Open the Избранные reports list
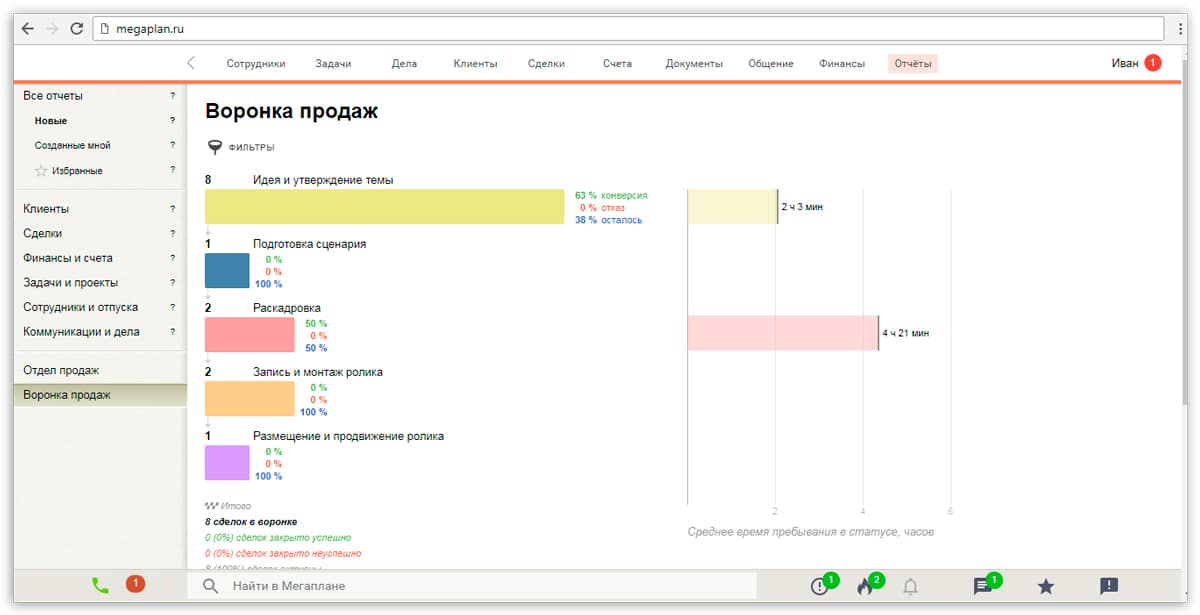 (x=77, y=171)
